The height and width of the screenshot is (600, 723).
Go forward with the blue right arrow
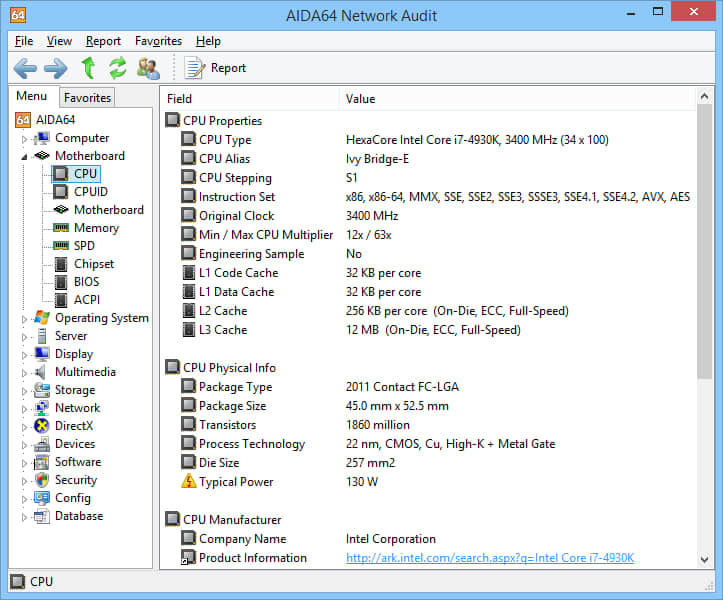pos(56,68)
